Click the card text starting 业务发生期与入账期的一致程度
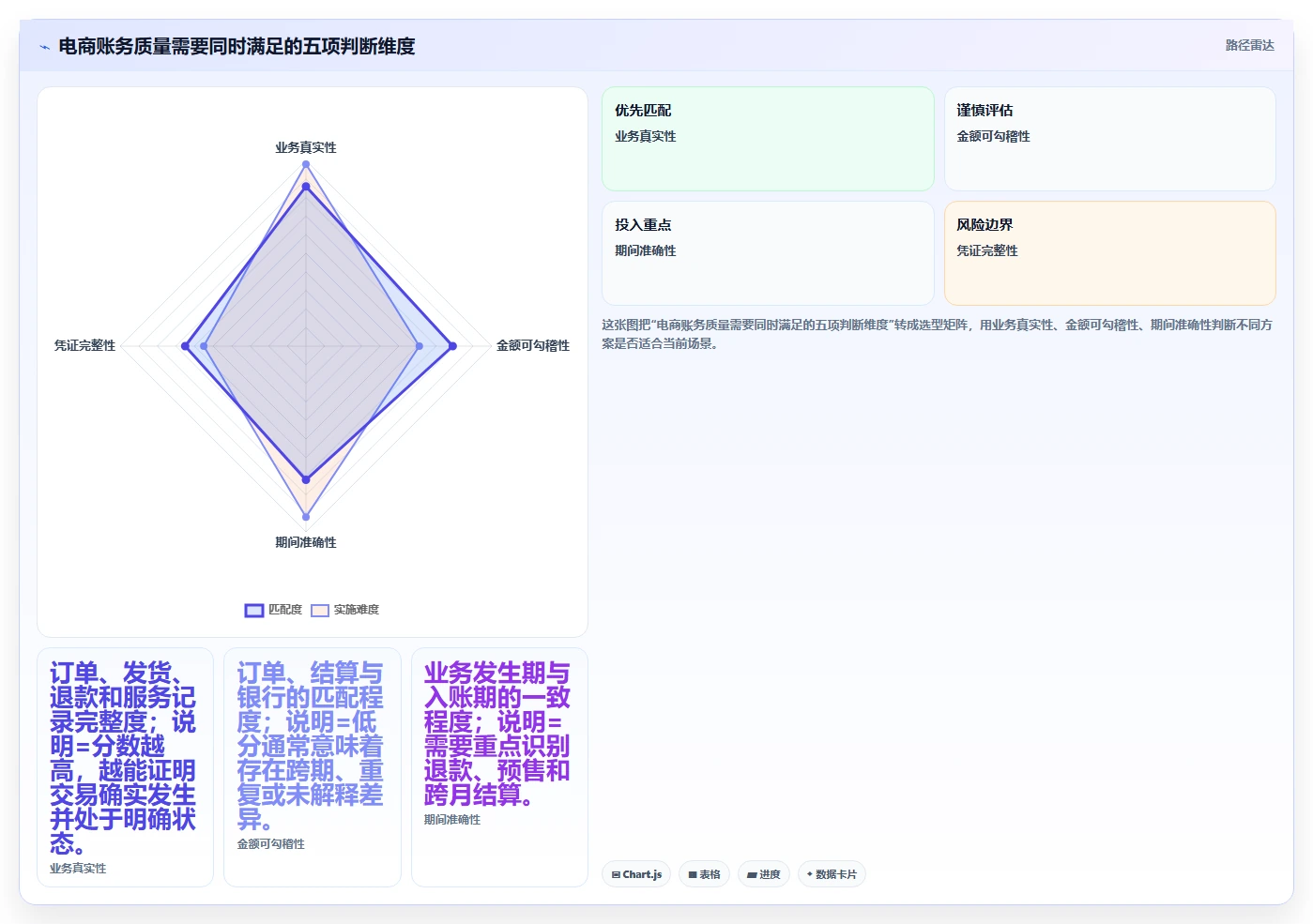Screen dimensions: 1313x924 (497, 734)
